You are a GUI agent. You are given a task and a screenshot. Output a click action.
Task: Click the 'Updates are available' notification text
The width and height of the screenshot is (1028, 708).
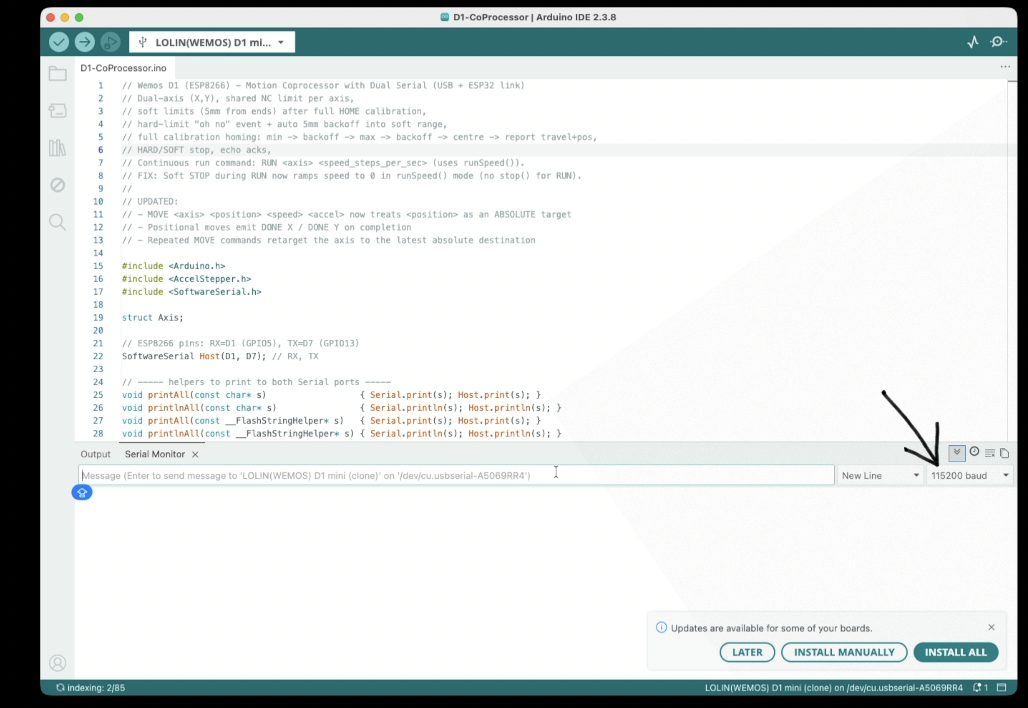coord(772,628)
